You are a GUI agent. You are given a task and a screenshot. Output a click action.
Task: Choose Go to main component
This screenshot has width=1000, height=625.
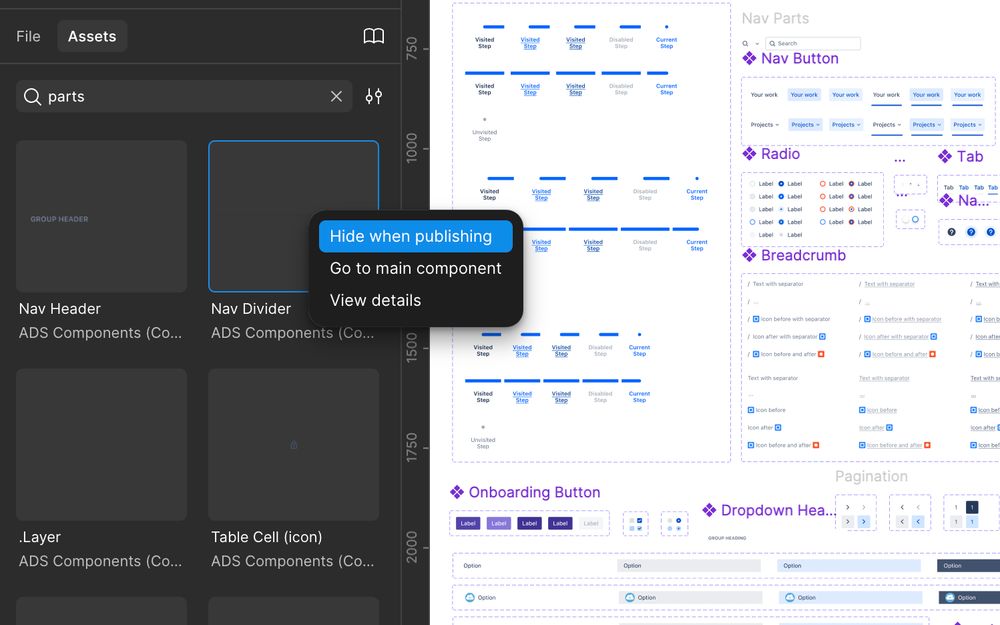416,268
